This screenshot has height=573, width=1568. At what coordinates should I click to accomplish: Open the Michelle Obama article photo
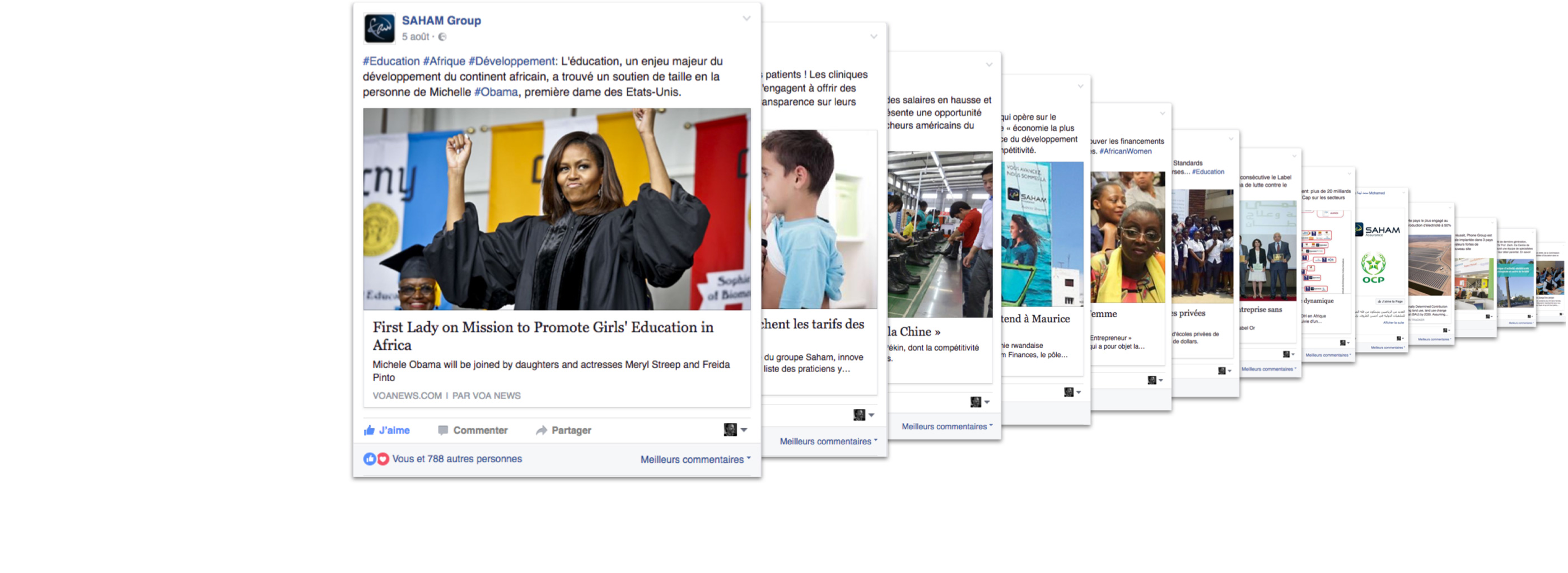[556, 209]
